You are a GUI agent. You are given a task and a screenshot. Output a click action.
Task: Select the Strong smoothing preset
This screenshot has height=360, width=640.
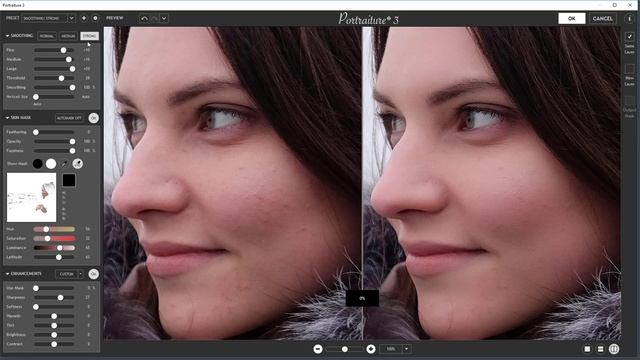(x=89, y=36)
